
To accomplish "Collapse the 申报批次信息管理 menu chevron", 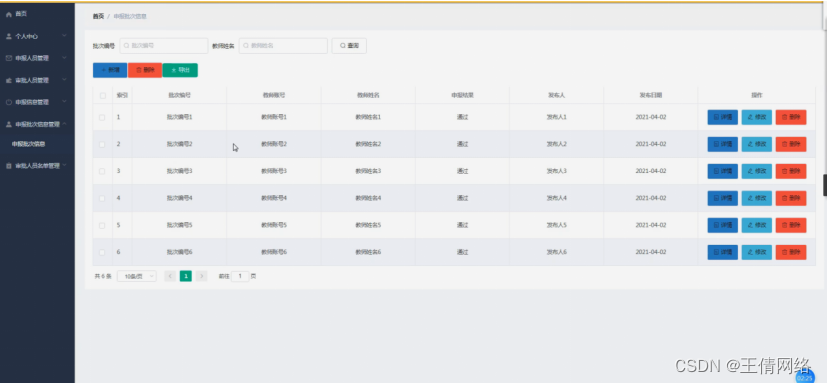I will 64,124.
